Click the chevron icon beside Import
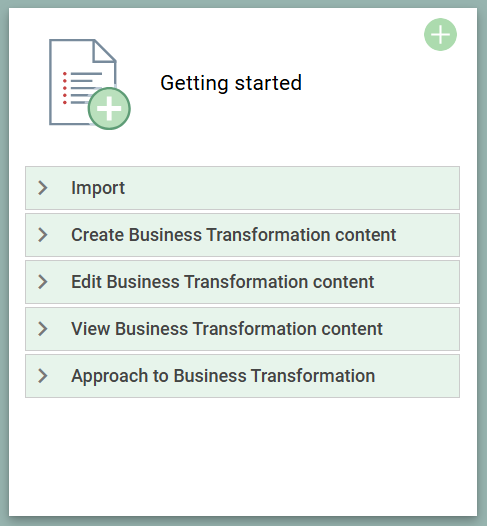 43,188
